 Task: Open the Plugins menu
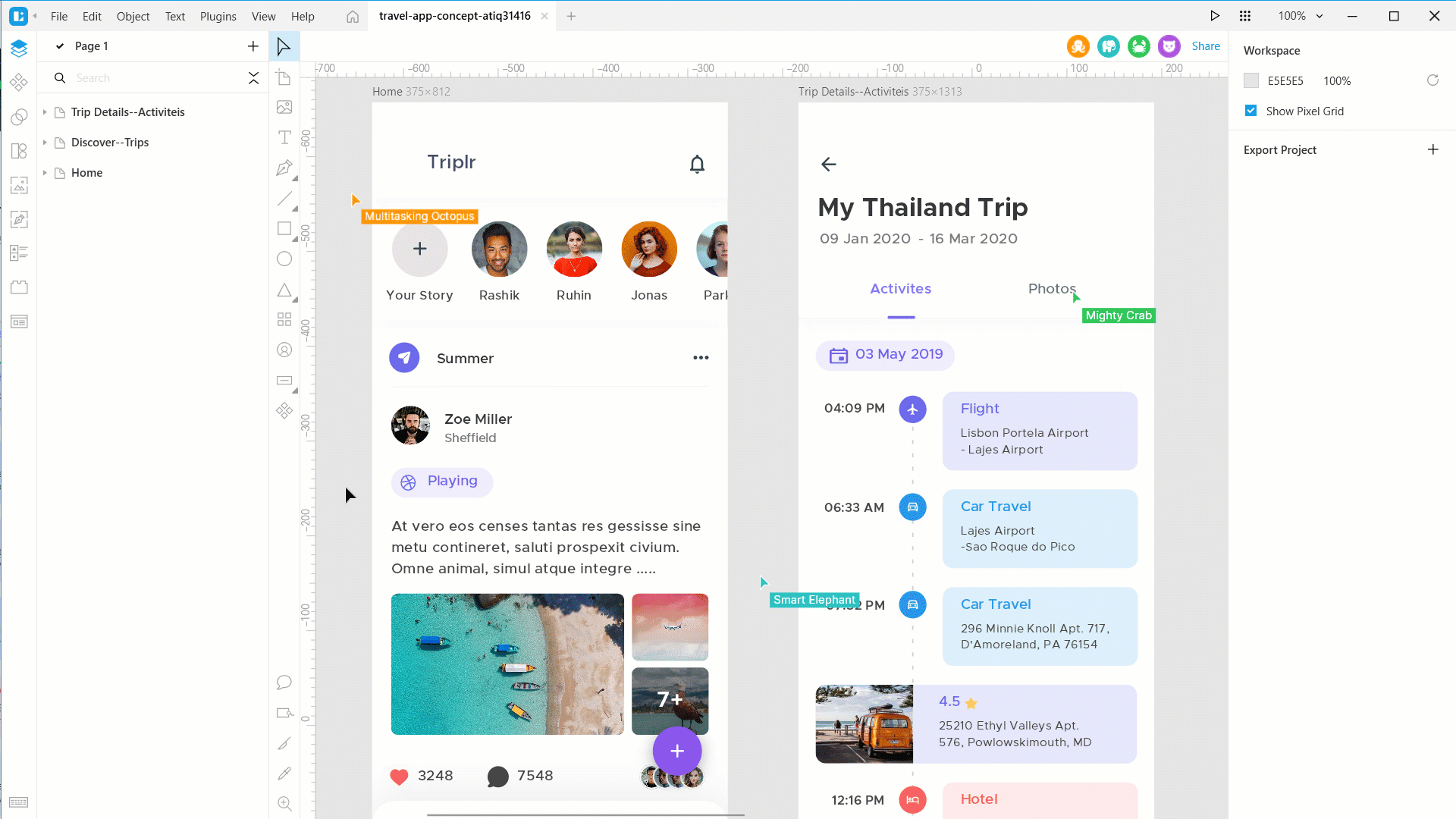tap(218, 16)
